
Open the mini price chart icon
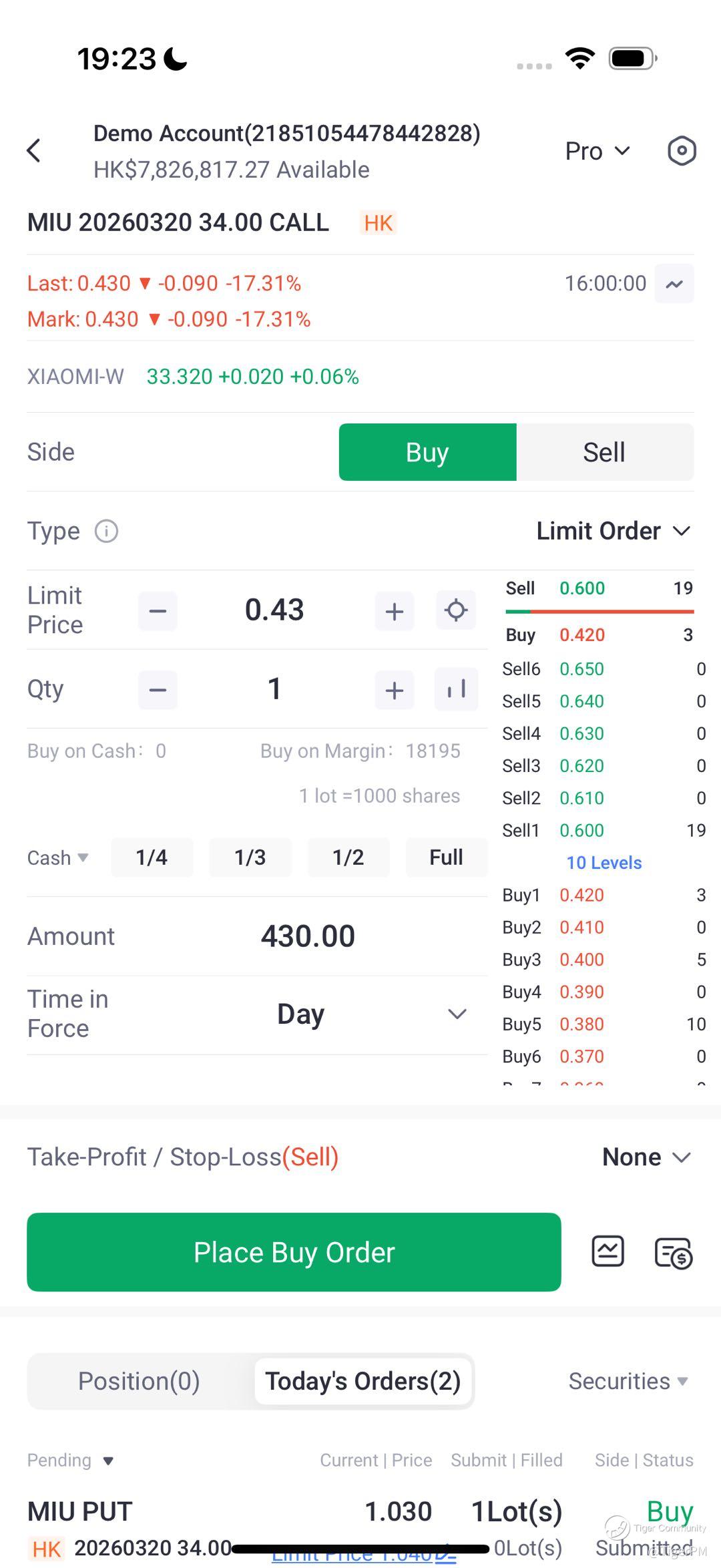click(674, 284)
